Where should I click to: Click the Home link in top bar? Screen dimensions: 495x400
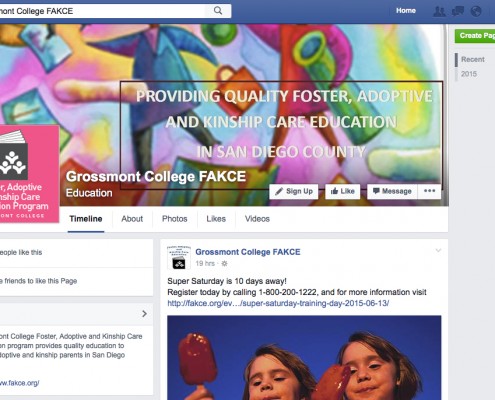click(406, 11)
